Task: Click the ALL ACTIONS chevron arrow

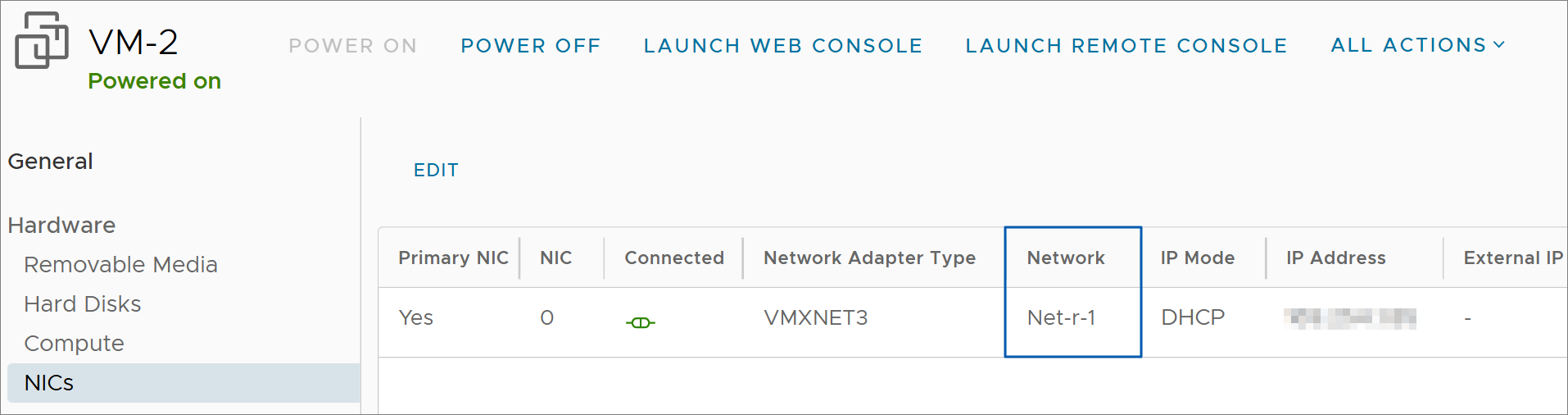Action: 1499,45
